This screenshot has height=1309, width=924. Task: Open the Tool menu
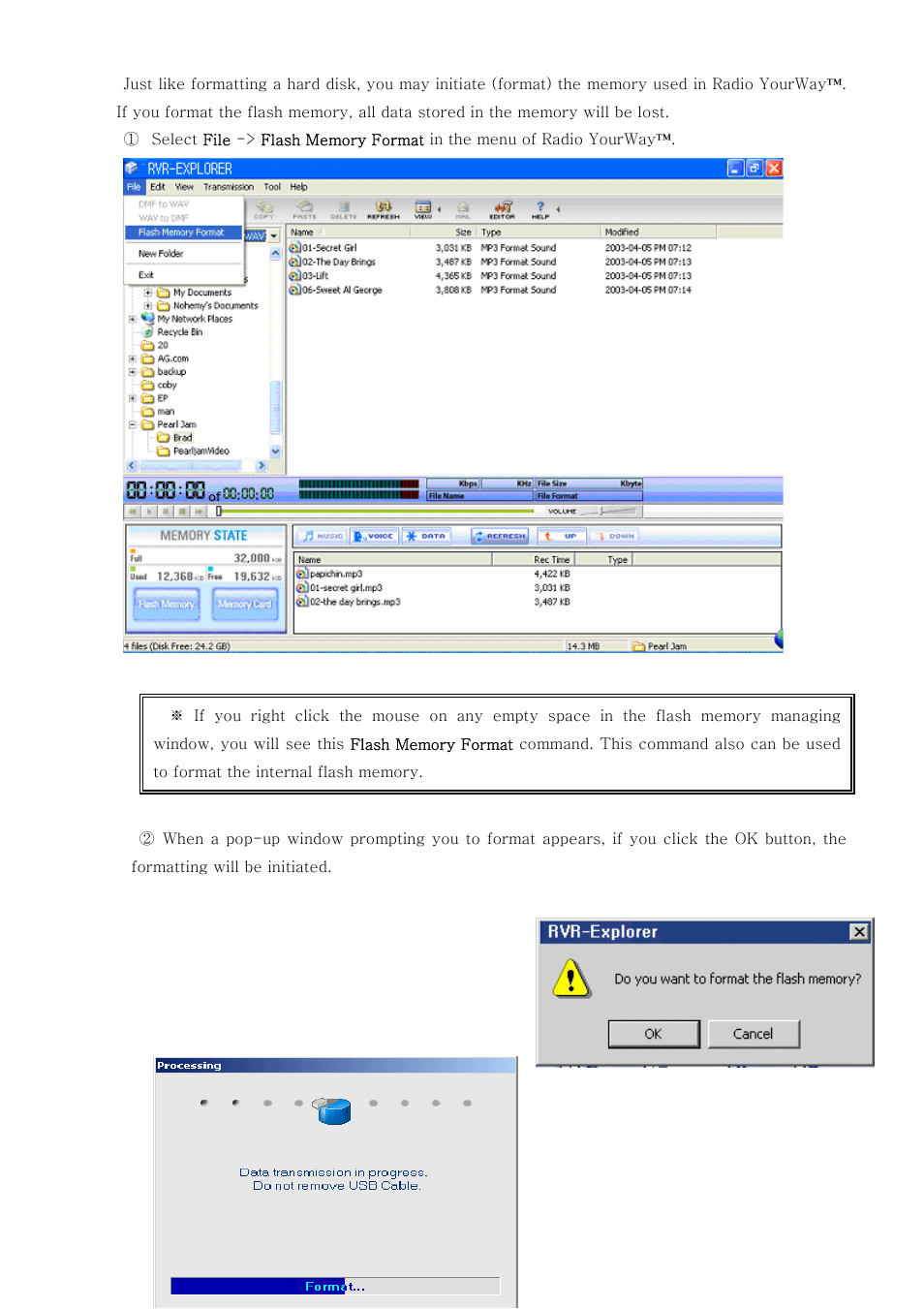pos(272,187)
